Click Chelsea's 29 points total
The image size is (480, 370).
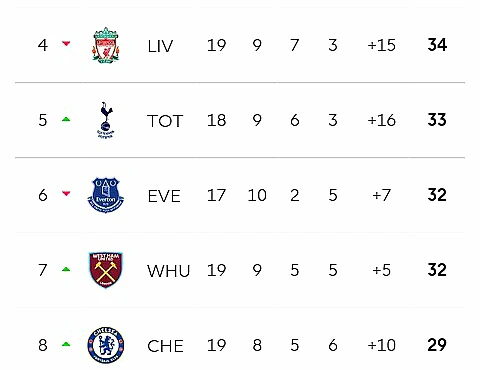coord(437,345)
